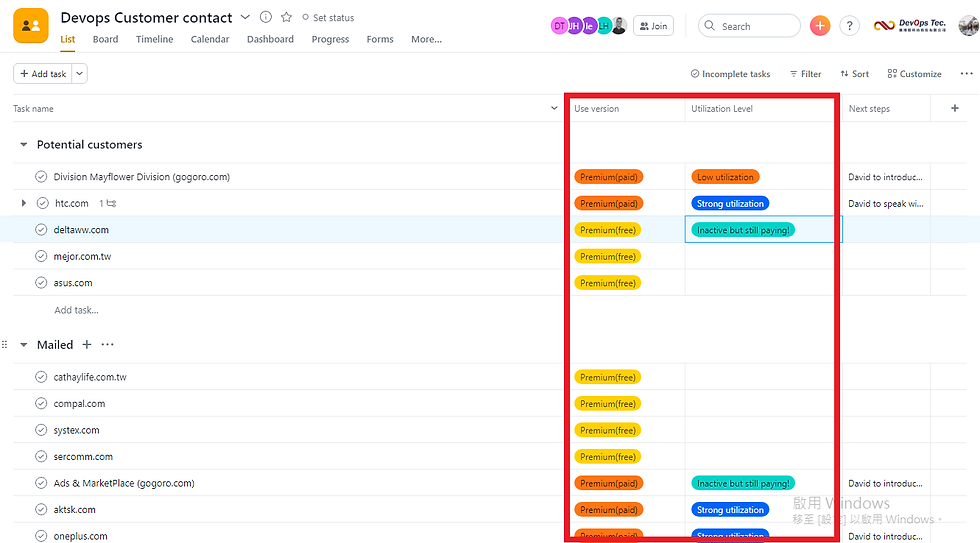Image resolution: width=980 pixels, height=543 pixels.
Task: Open the Forms tab
Action: [380, 39]
